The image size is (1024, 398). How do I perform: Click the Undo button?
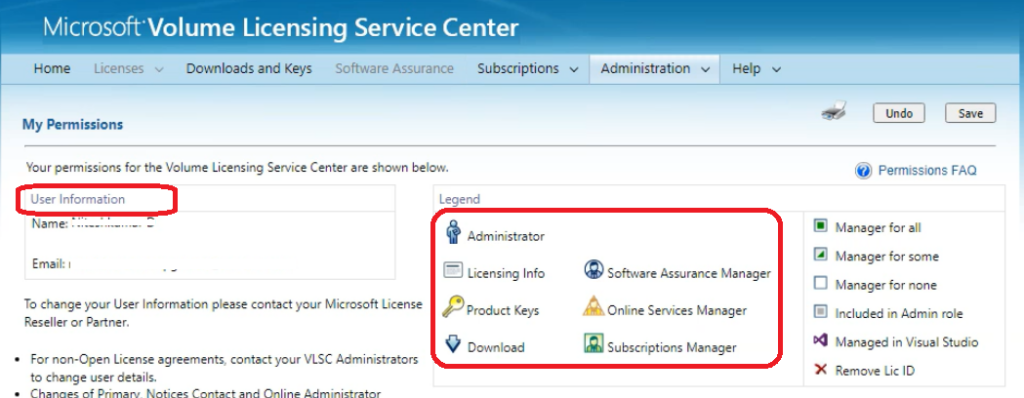coord(899,113)
